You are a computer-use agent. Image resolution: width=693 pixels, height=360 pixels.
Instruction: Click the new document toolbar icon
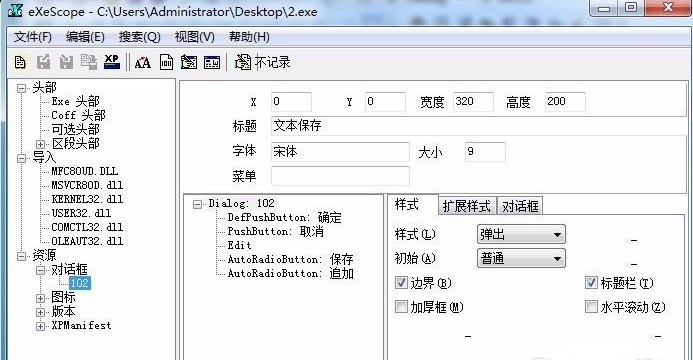click(20, 62)
